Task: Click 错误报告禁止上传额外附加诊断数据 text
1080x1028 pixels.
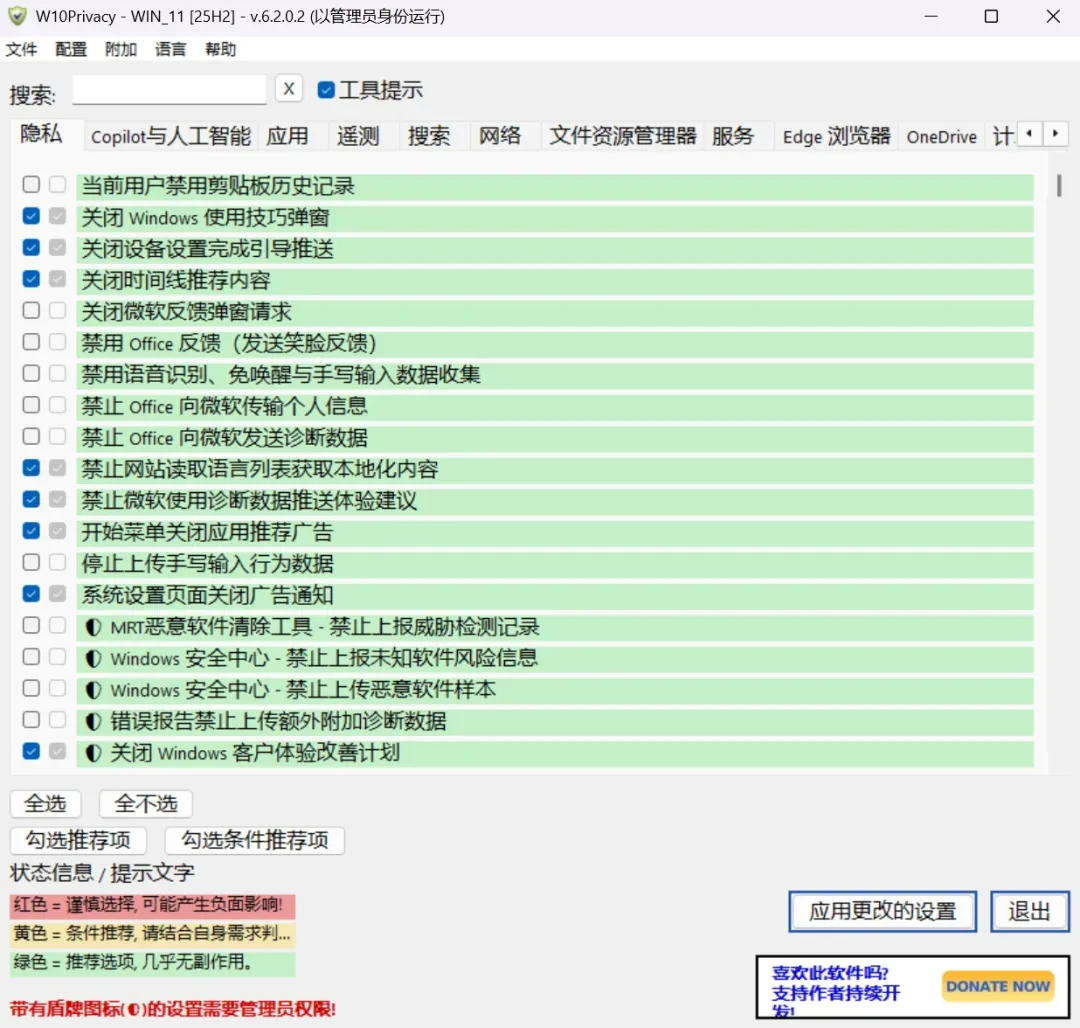Action: (278, 721)
